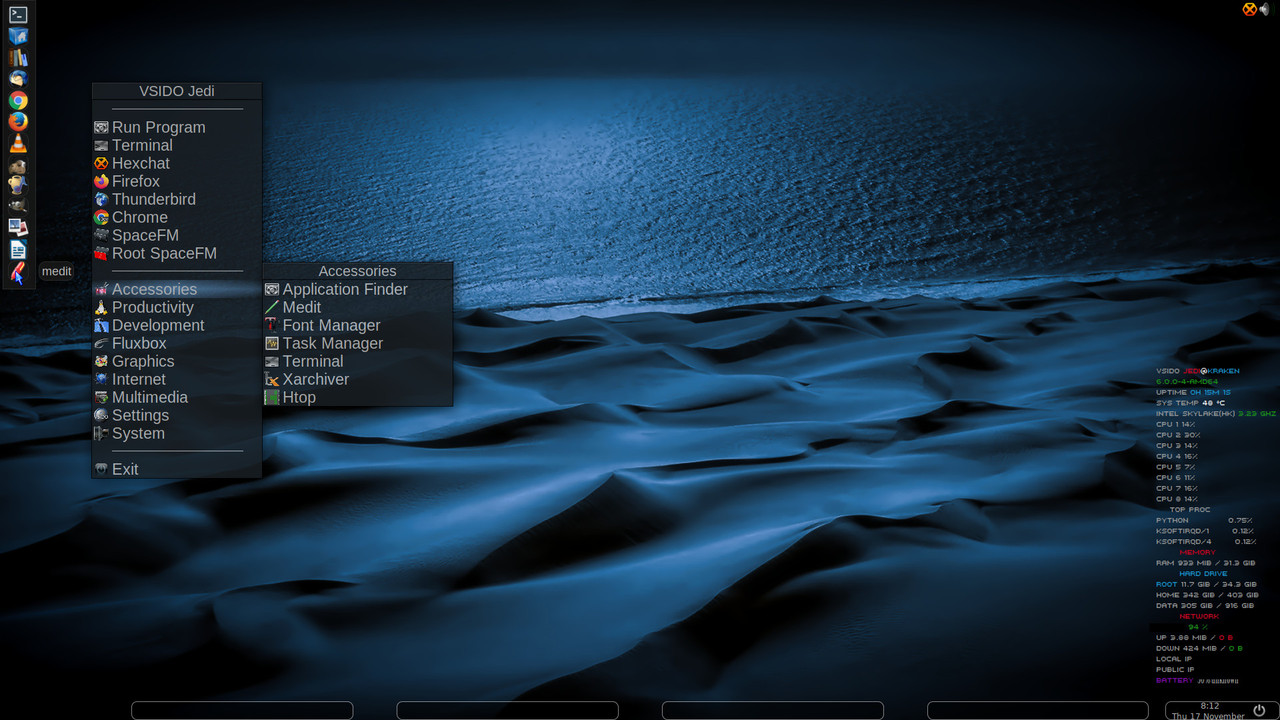The width and height of the screenshot is (1280, 720).
Task: Open Root SpaceFM from the menu
Action: (x=177, y=253)
